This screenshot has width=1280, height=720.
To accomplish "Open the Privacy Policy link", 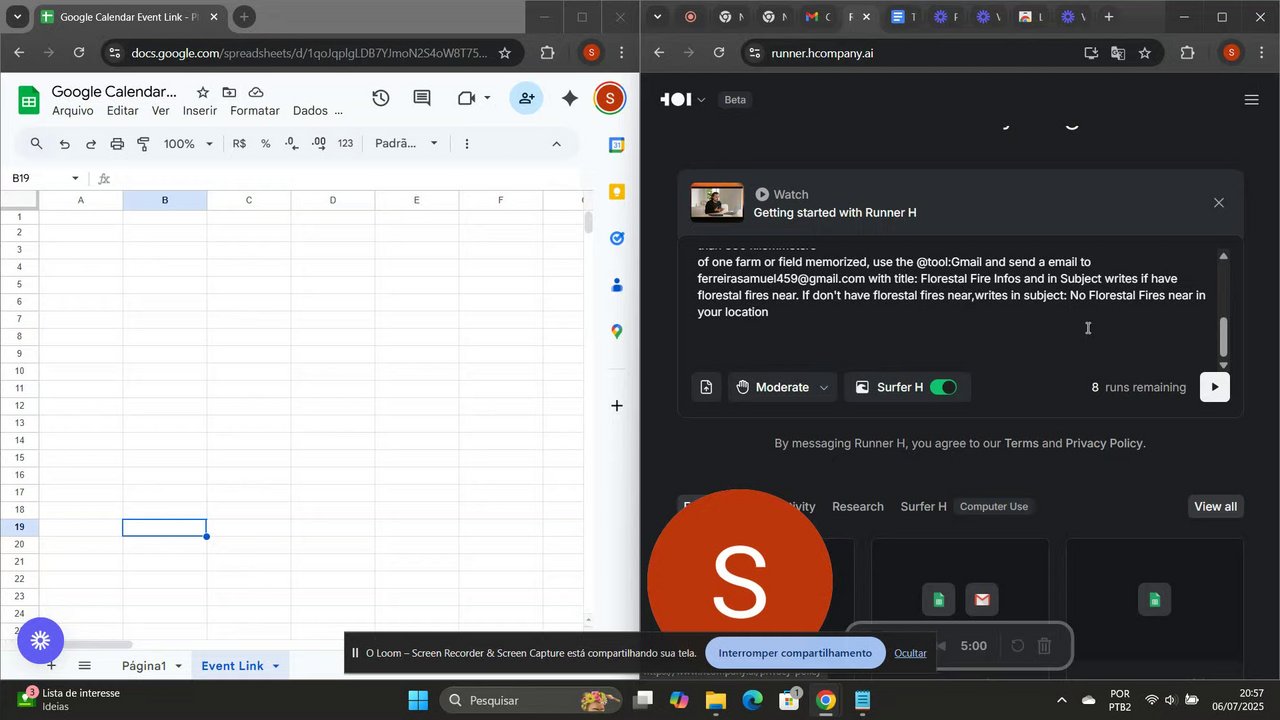I will tap(1103, 443).
